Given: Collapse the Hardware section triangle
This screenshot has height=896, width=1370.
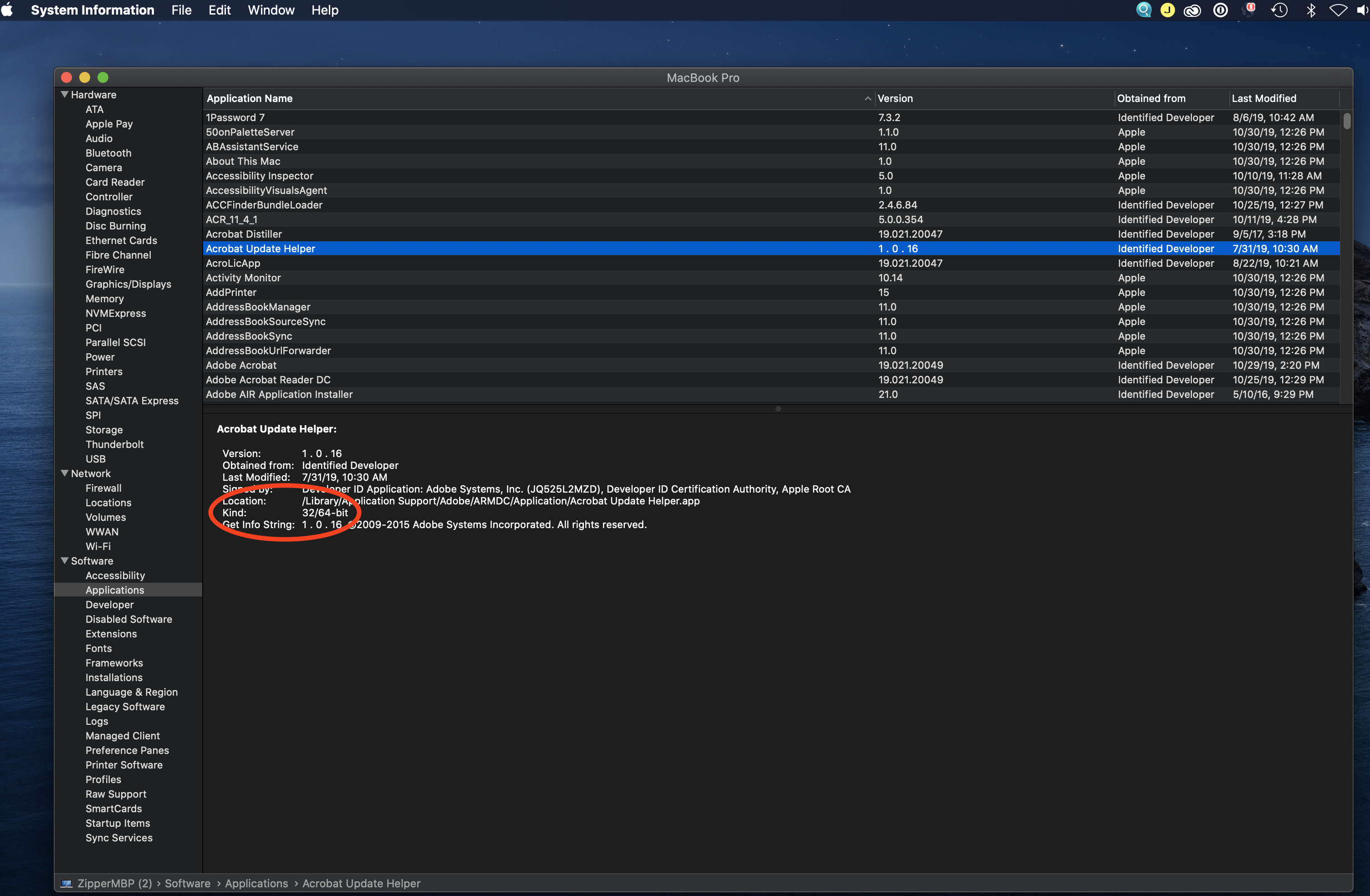Looking at the screenshot, I should (65, 94).
